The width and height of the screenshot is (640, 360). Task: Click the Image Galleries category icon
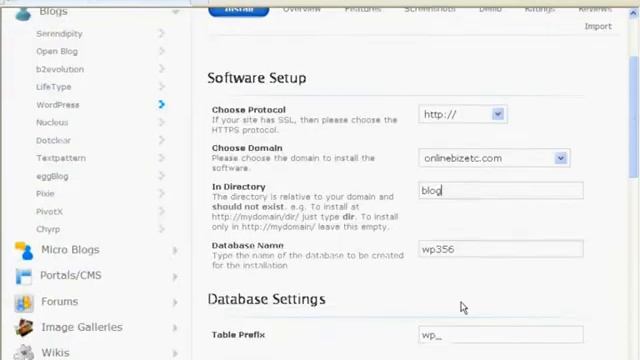click(x=24, y=328)
